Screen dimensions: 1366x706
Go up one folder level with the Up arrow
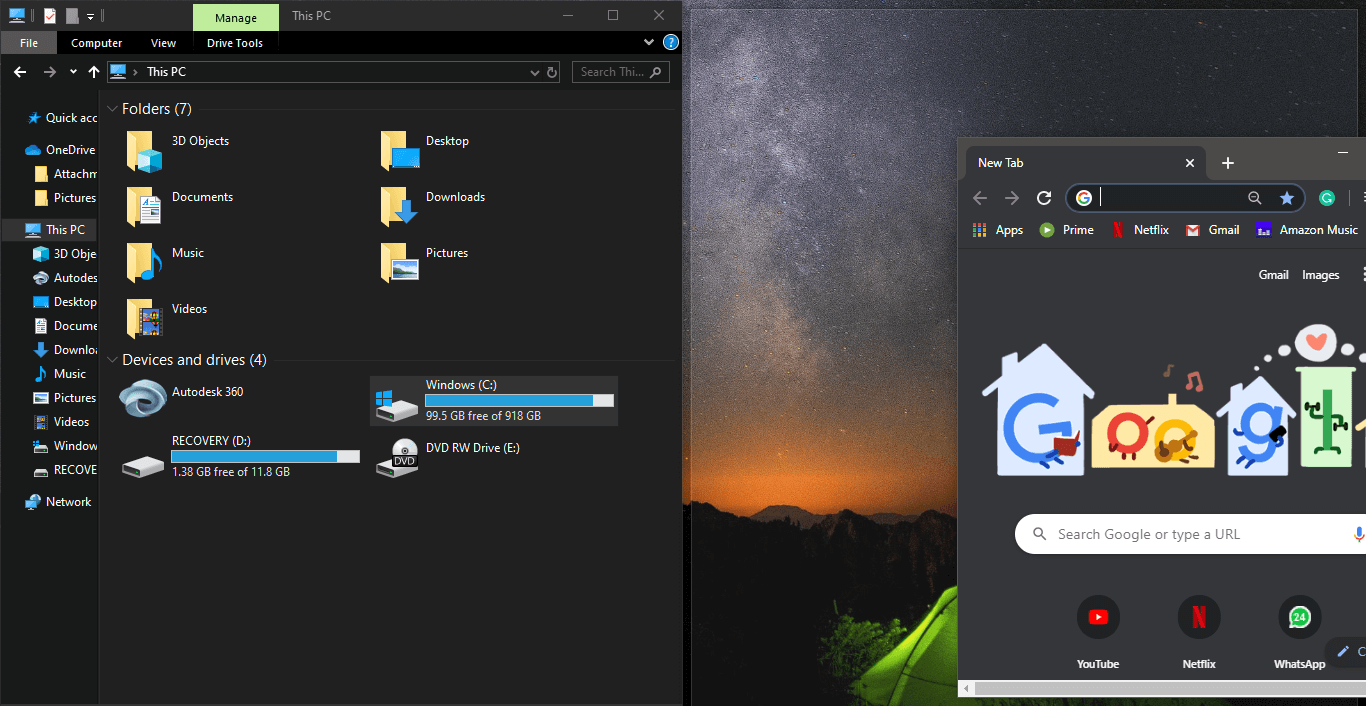click(94, 72)
